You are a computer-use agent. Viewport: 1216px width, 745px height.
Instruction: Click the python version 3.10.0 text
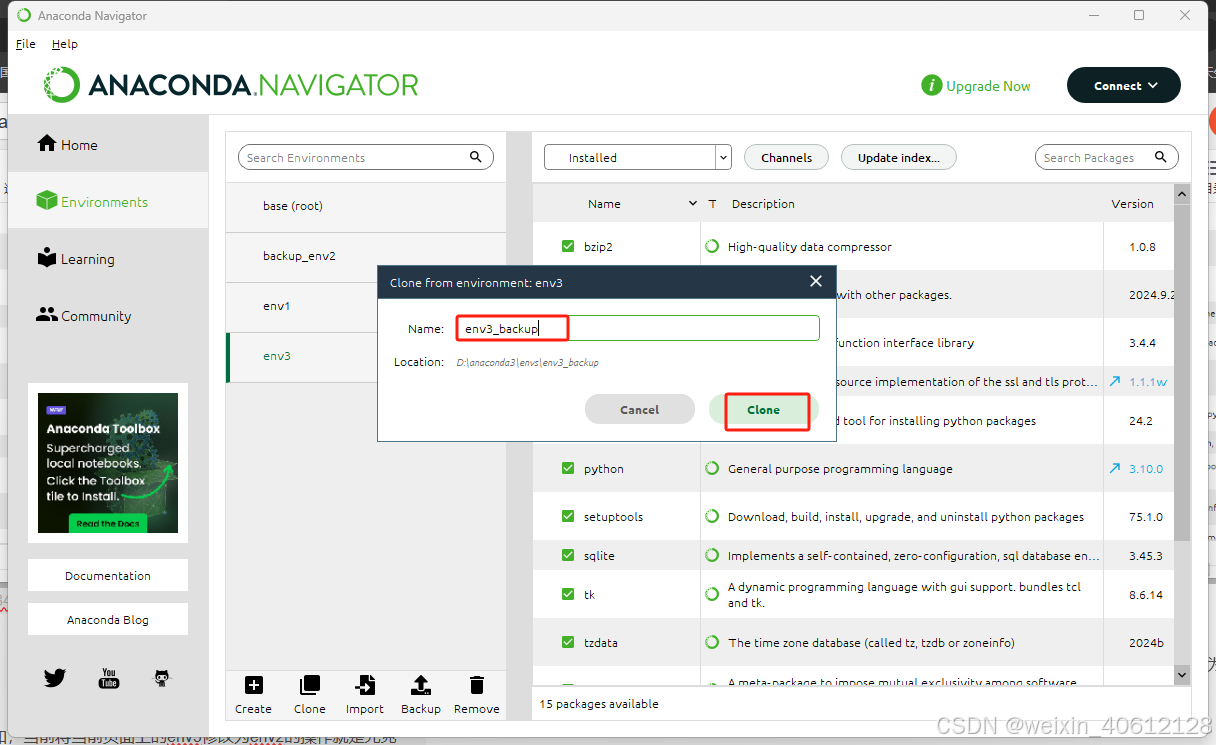[1146, 468]
